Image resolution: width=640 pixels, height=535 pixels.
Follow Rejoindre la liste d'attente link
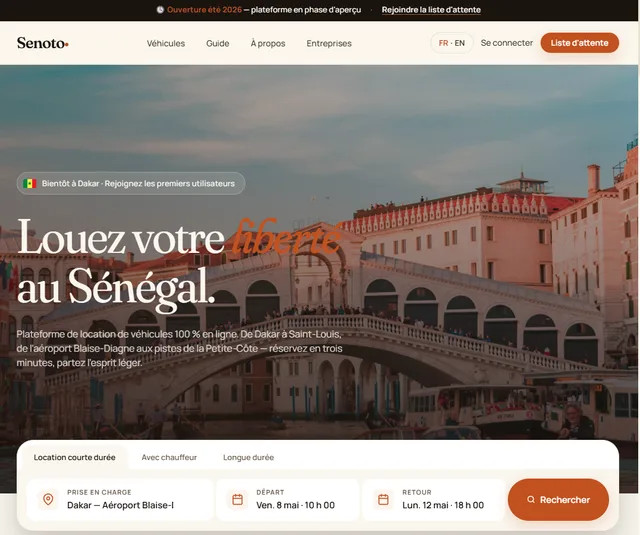[x=431, y=10]
